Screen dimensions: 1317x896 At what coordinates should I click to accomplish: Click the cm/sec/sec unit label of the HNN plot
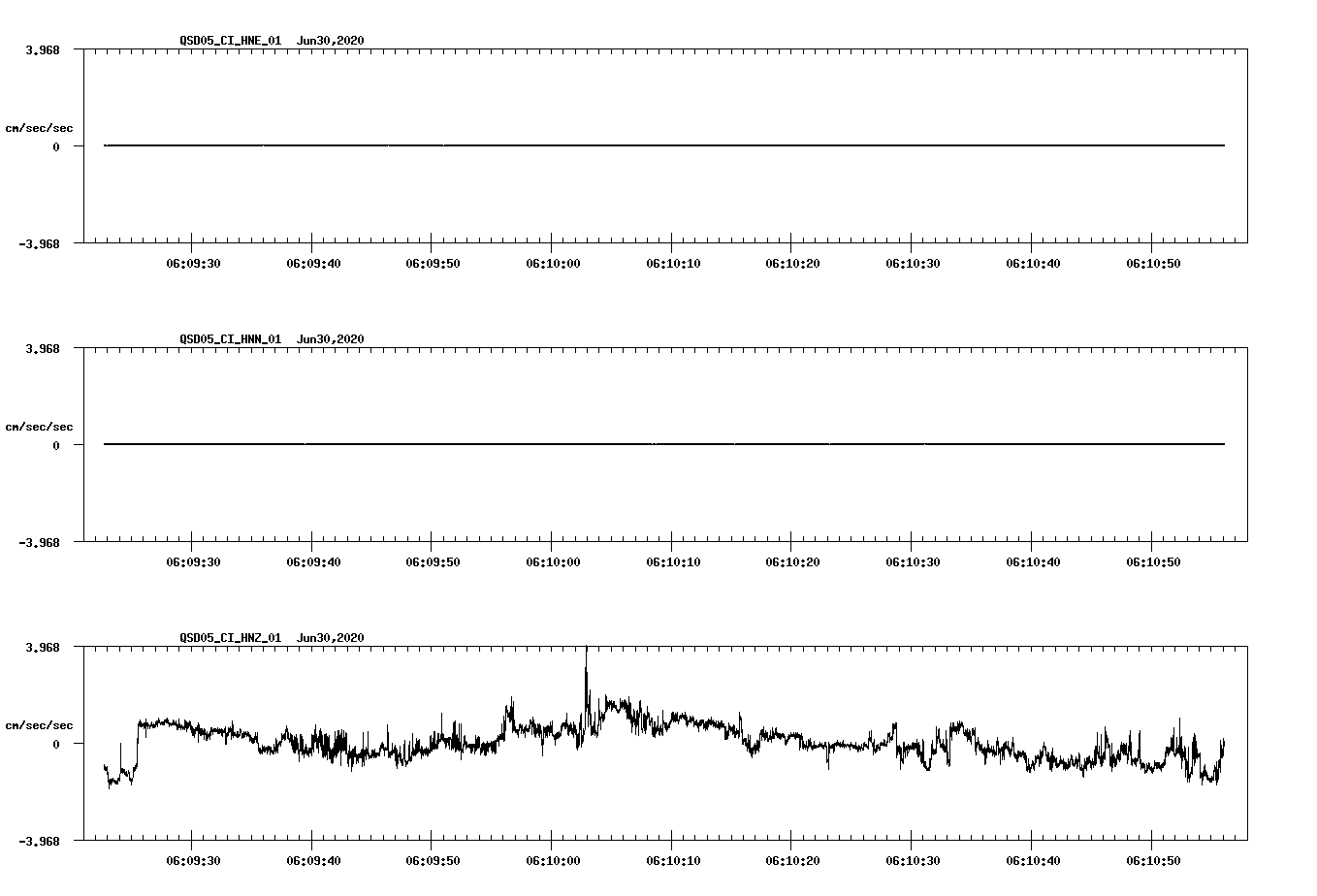coord(39,427)
